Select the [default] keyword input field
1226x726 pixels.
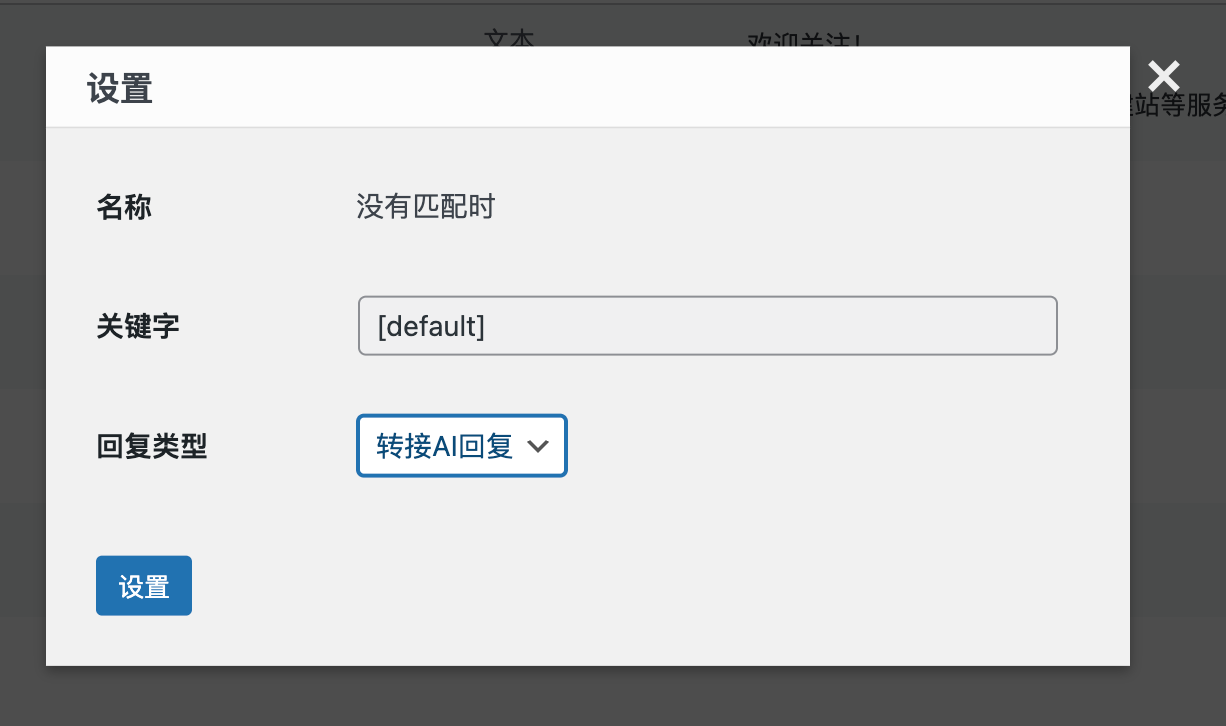click(x=707, y=325)
